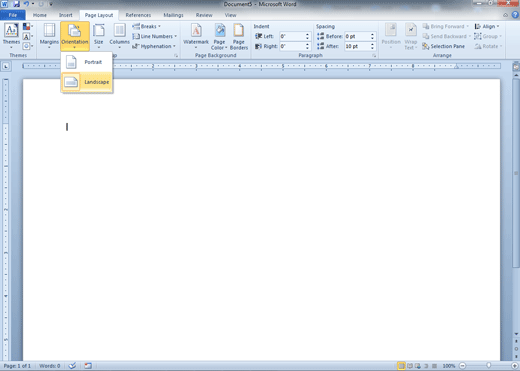Open the Selection Pane
Screen dimensions: 520x371
(443, 46)
